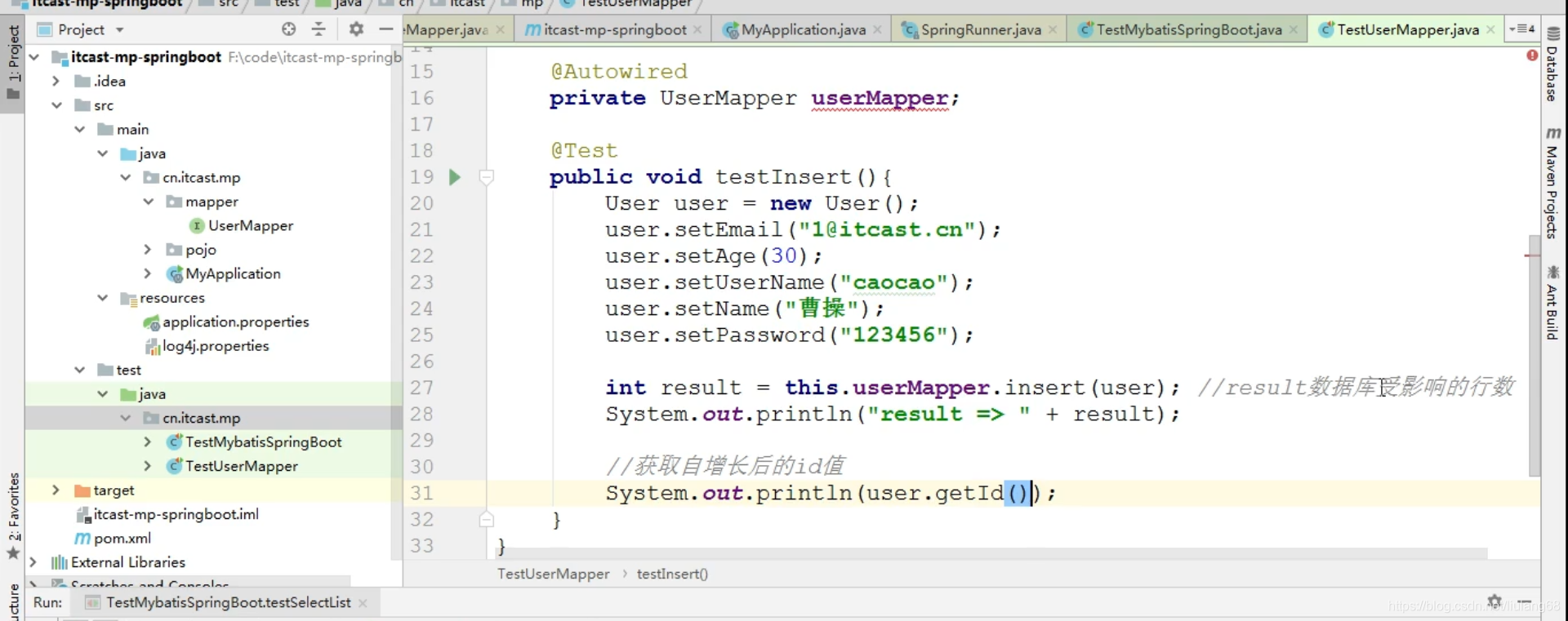Click the red error indicator in editor corner
The width and height of the screenshot is (1568, 621).
click(1532, 55)
